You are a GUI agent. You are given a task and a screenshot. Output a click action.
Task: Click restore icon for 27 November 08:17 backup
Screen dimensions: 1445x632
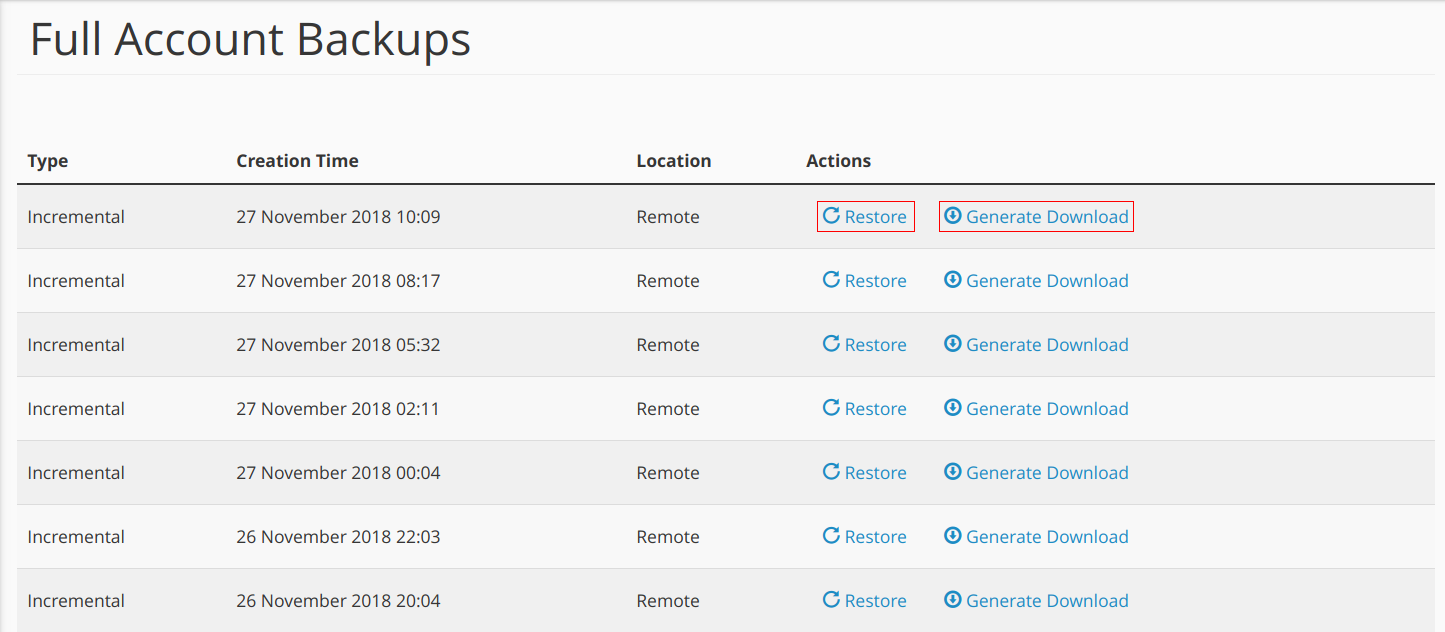click(831, 280)
